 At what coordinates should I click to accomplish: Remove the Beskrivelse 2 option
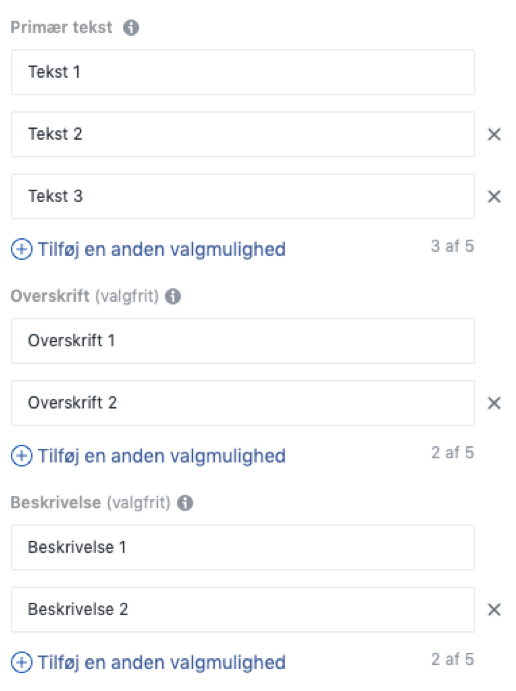494,609
